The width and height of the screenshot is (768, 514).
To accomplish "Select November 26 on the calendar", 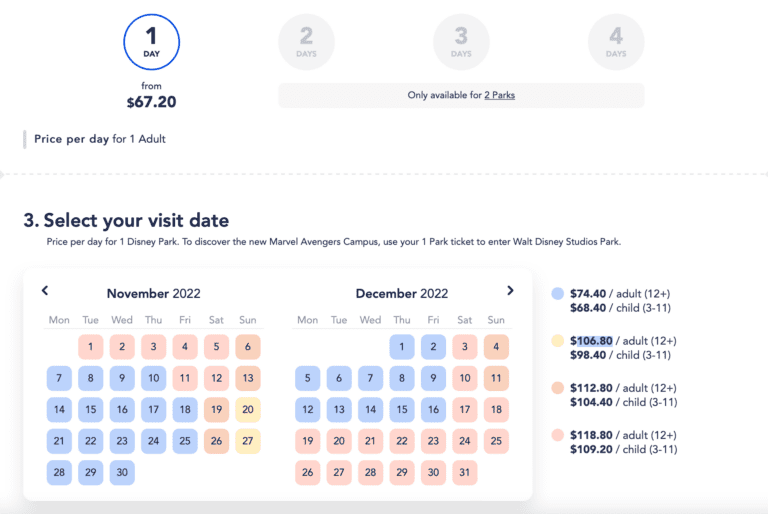I will (x=215, y=440).
